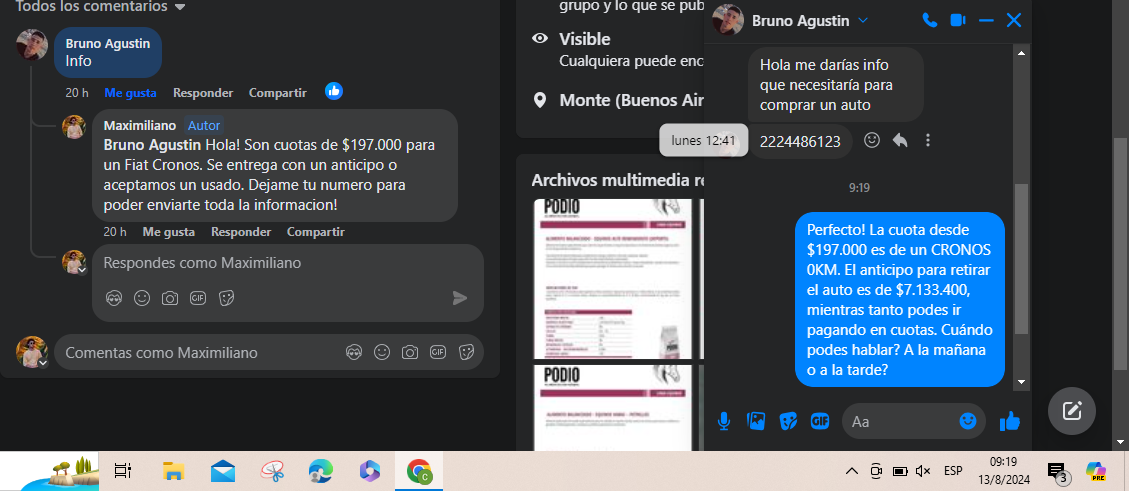Attach a photo in Messenger chat
Screen dimensions: 1129x491
(756, 421)
